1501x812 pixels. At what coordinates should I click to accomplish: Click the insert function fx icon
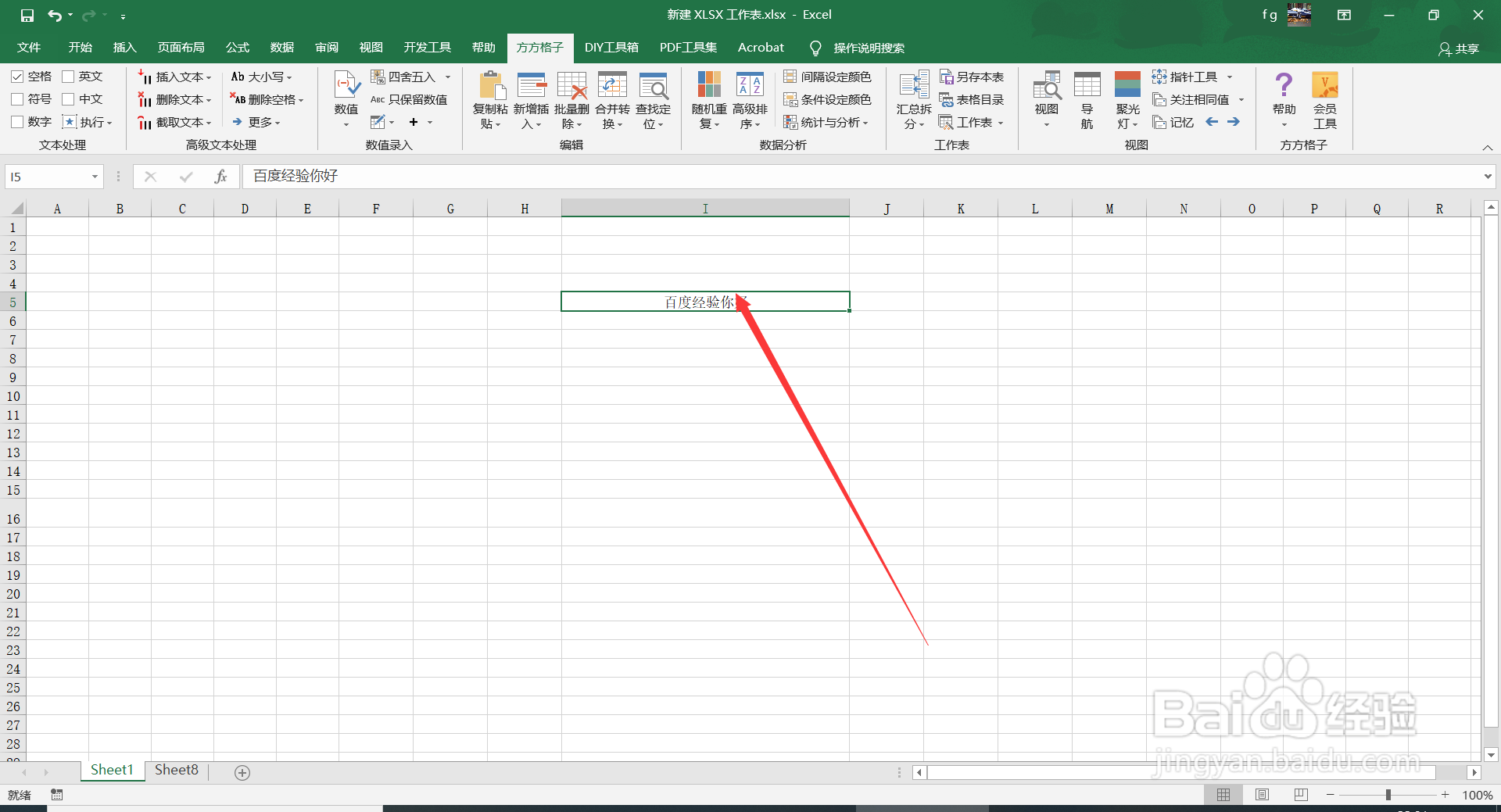(x=221, y=177)
